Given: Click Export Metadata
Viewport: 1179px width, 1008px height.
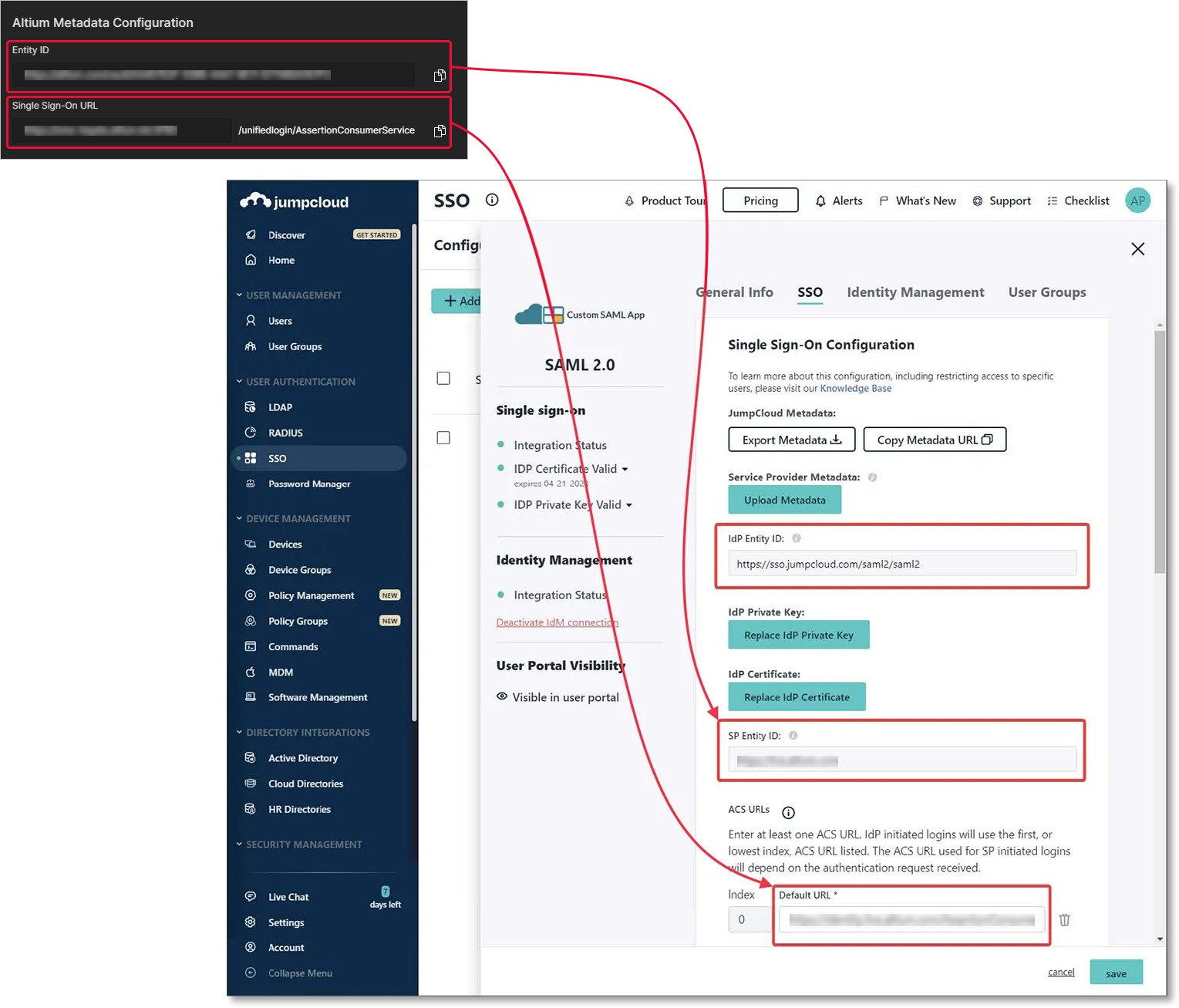Looking at the screenshot, I should 792,440.
